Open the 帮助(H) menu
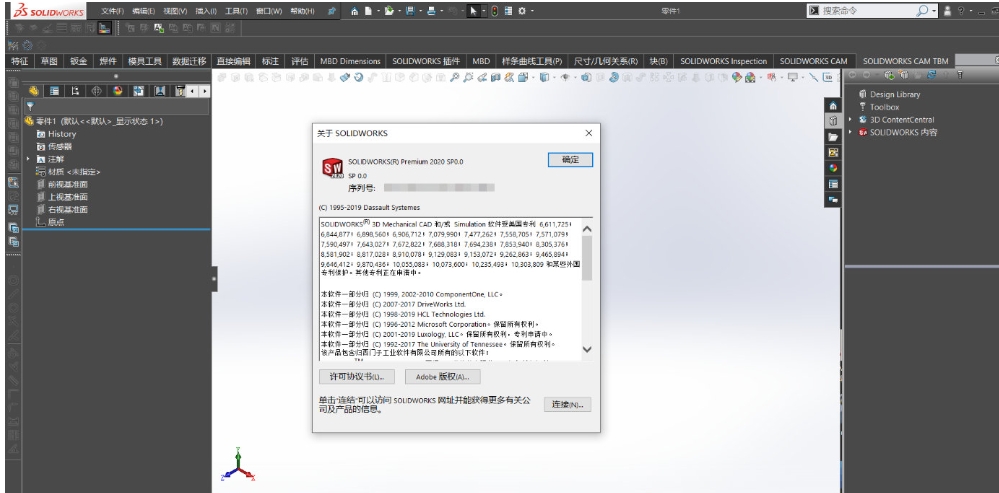 click(x=302, y=11)
